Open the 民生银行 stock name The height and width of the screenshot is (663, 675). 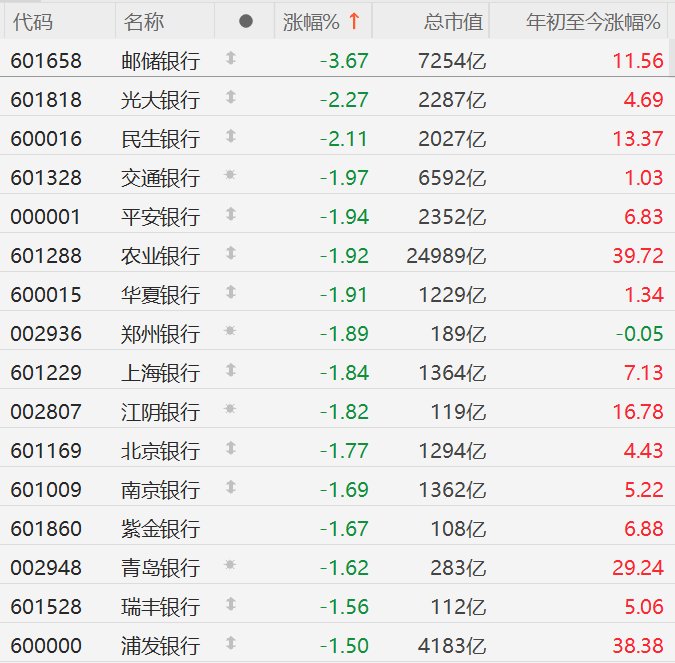161,139
